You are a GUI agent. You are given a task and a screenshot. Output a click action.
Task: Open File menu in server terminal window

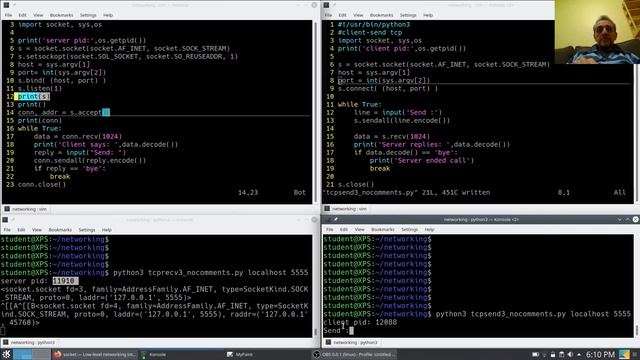pyautogui.click(x=7, y=230)
